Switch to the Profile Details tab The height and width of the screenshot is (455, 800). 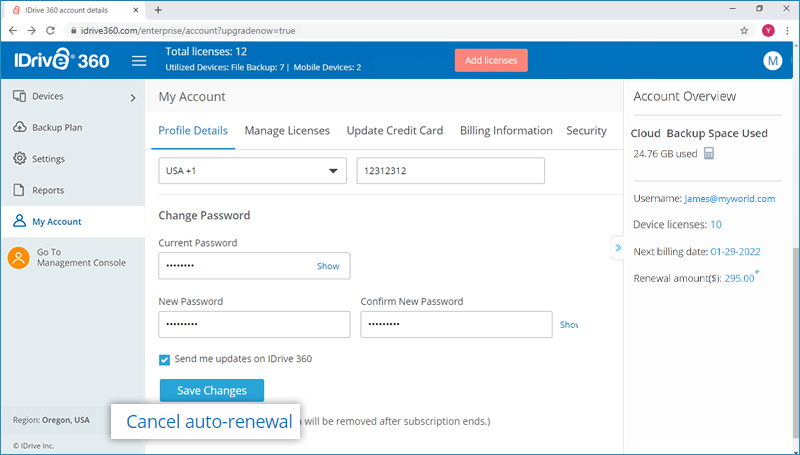(x=193, y=131)
